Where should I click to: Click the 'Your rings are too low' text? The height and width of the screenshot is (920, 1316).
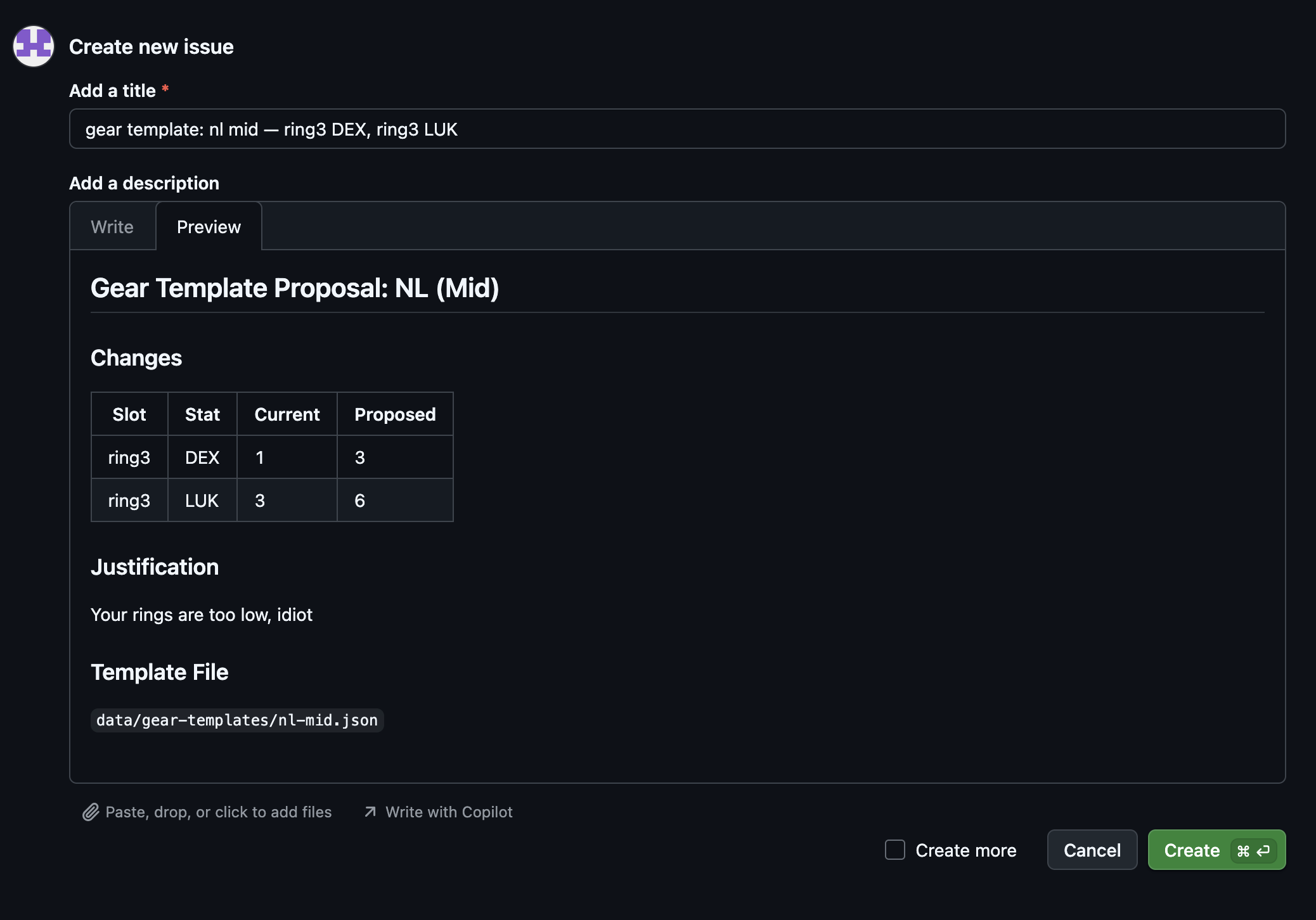[202, 615]
